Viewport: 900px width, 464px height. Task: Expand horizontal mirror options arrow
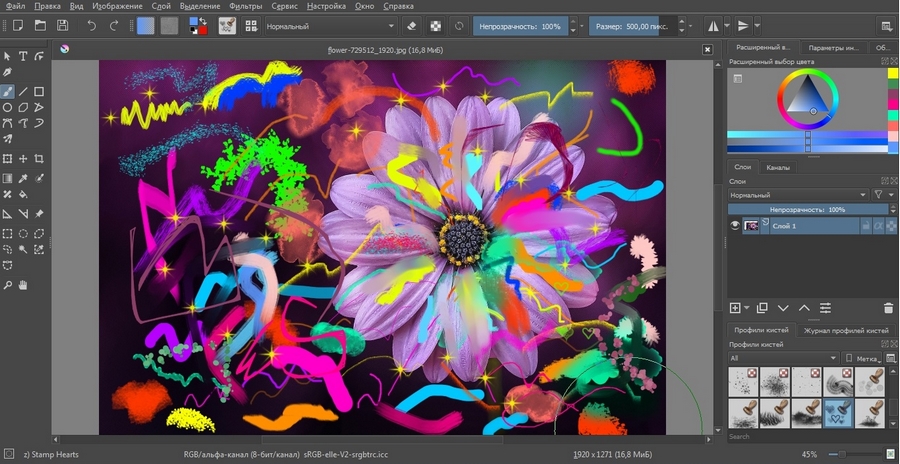click(x=727, y=26)
